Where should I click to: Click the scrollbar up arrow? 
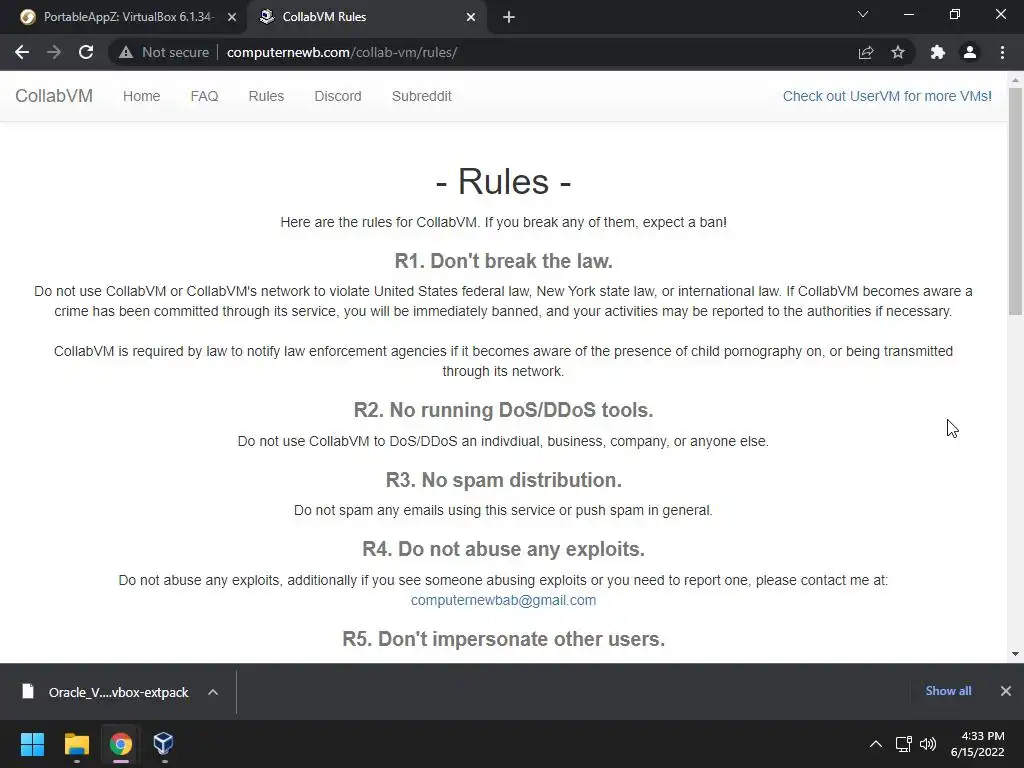(x=1015, y=80)
